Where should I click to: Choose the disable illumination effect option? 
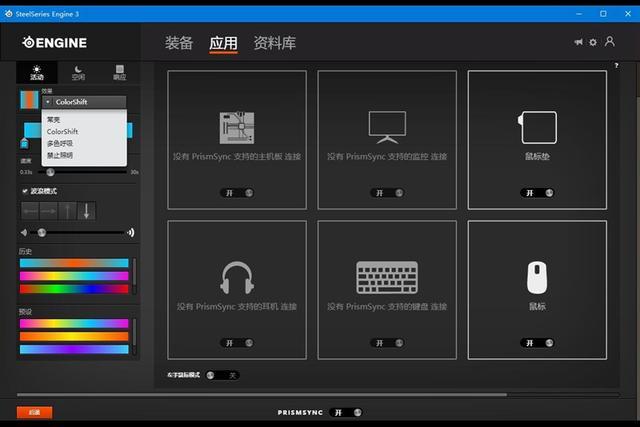pyautogui.click(x=84, y=155)
